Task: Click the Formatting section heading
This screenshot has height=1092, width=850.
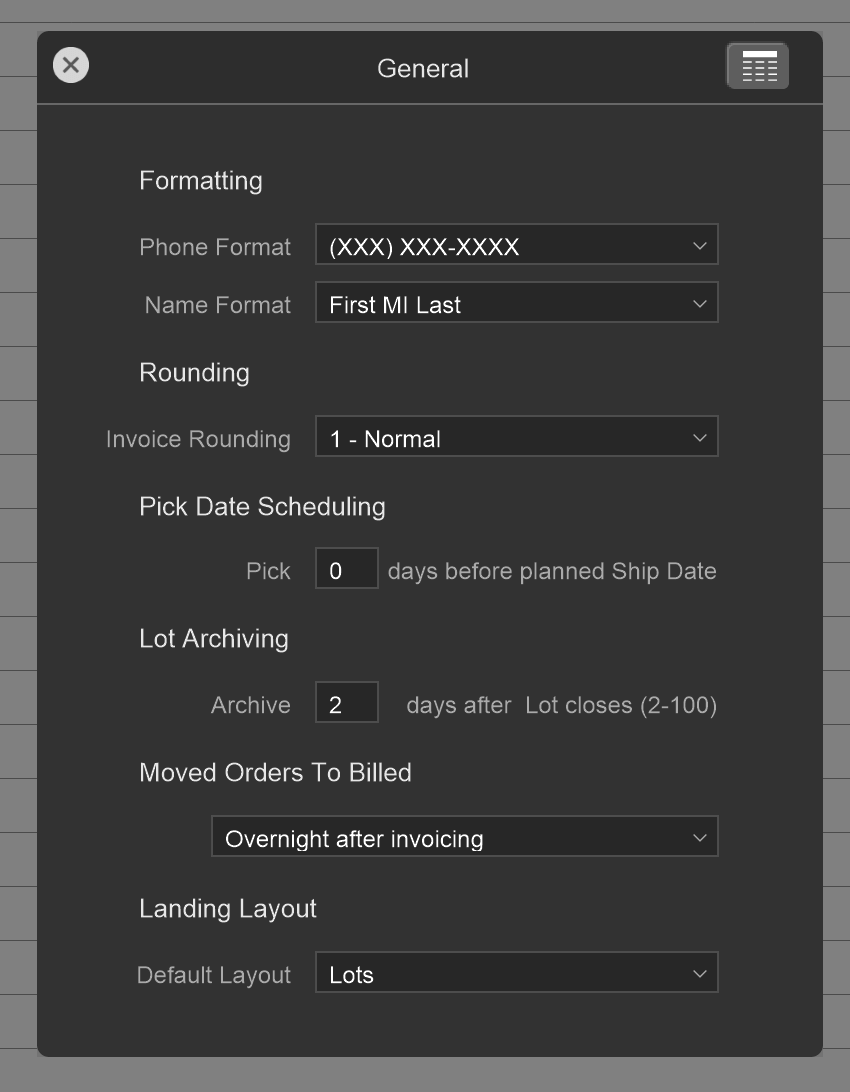Action: pyautogui.click(x=201, y=181)
